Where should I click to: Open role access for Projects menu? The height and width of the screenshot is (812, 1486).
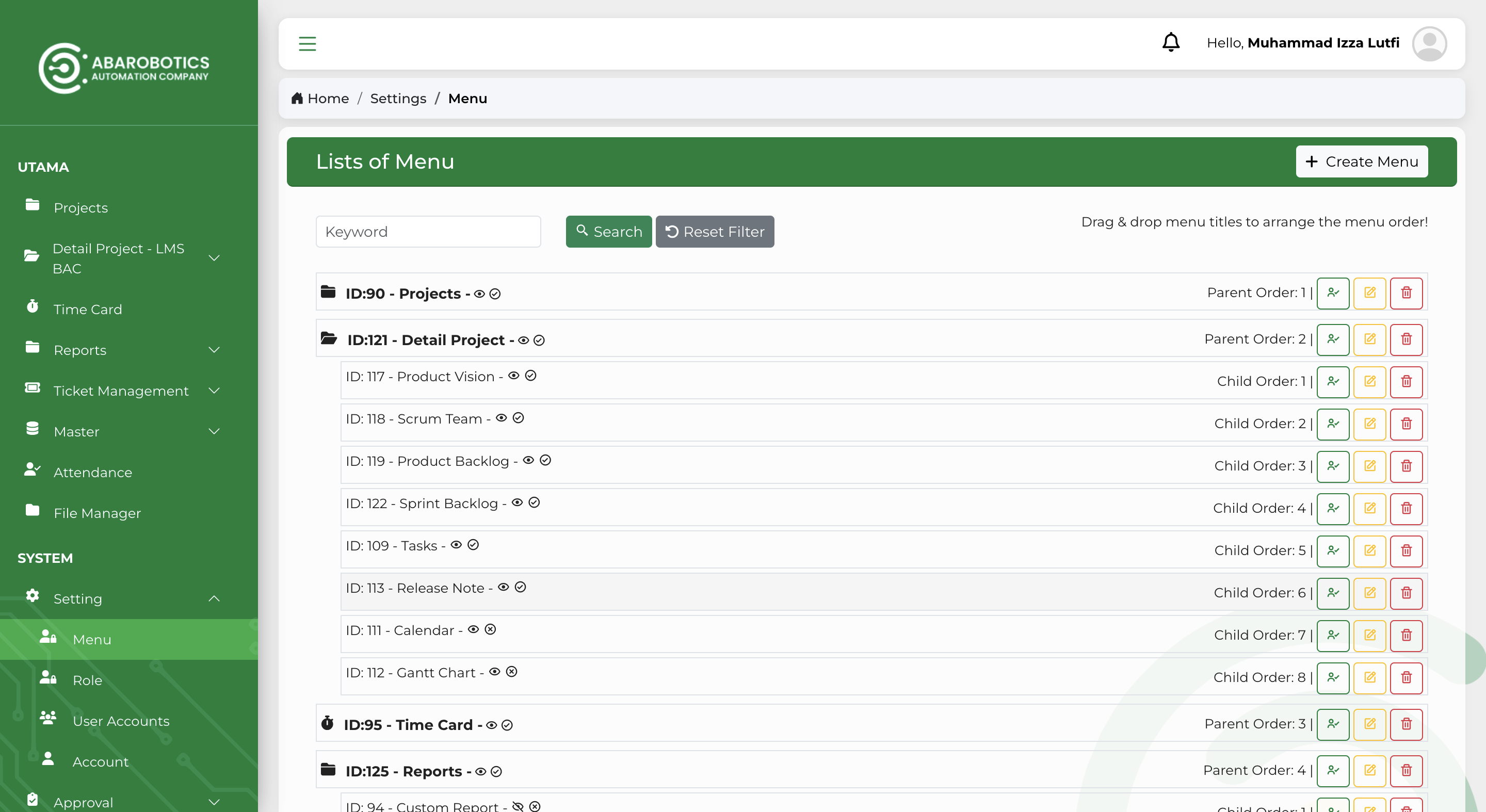[x=1333, y=293]
